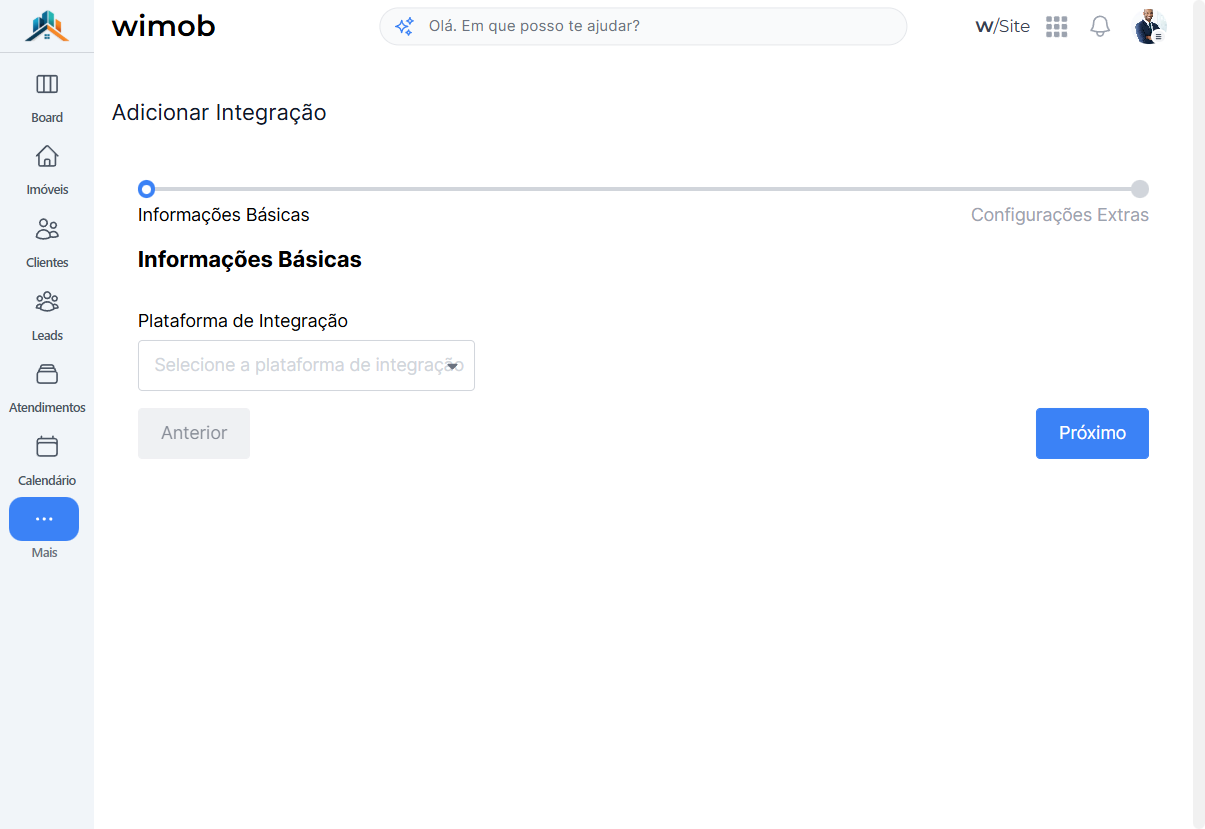1205x829 pixels.
Task: Select the Configurações Extras step marker
Action: 1140,189
